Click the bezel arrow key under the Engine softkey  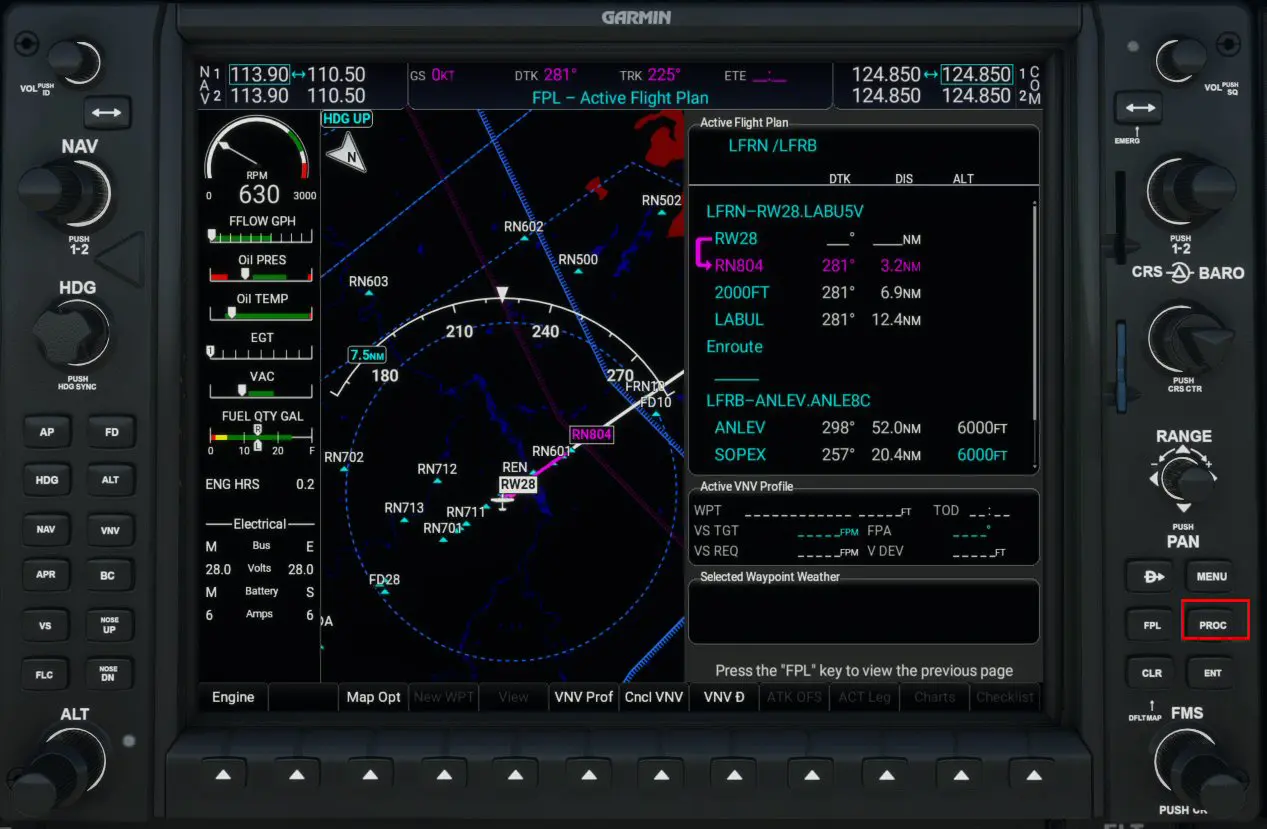click(x=223, y=775)
